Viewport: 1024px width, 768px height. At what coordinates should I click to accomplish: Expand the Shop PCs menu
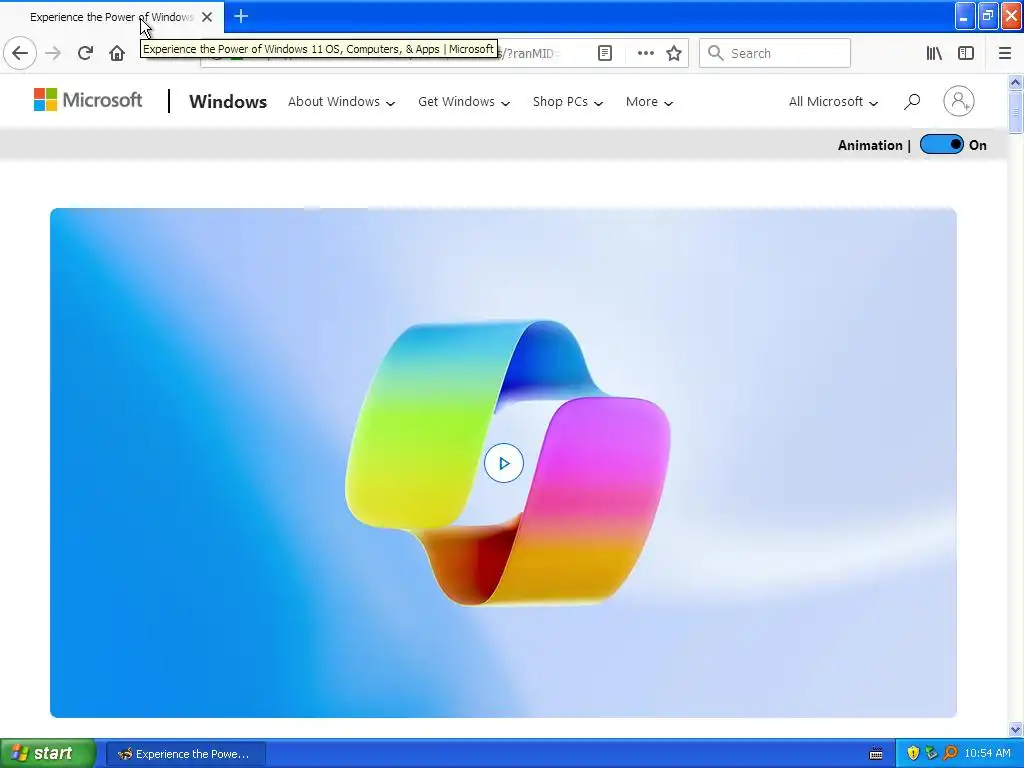point(568,102)
